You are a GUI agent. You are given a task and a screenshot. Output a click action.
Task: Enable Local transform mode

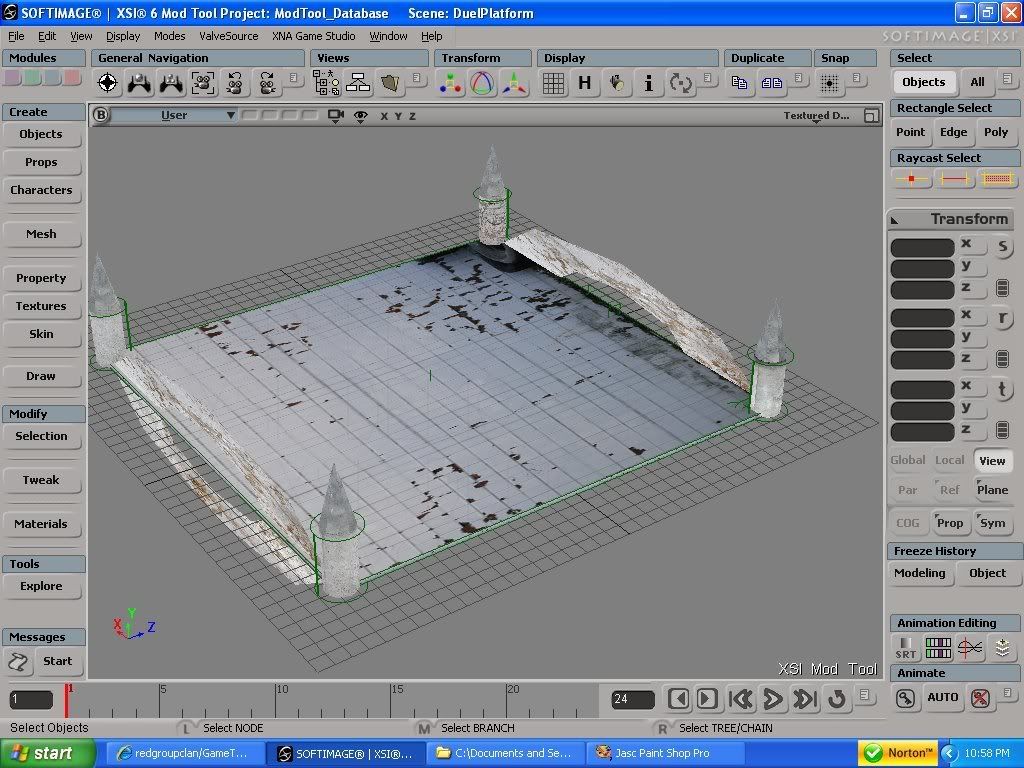950,460
